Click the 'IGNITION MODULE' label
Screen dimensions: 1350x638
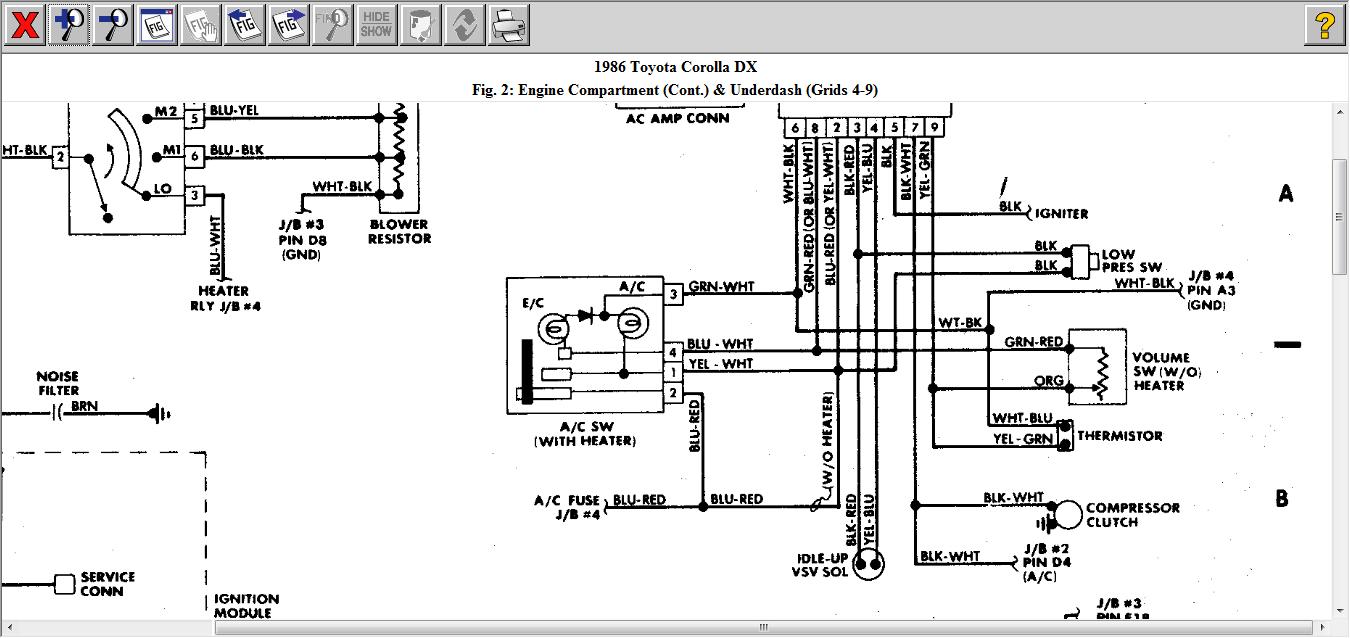click(x=247, y=606)
